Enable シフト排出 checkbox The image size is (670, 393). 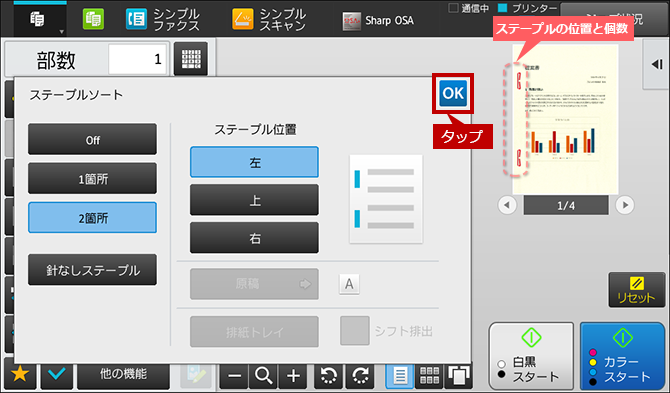click(355, 331)
